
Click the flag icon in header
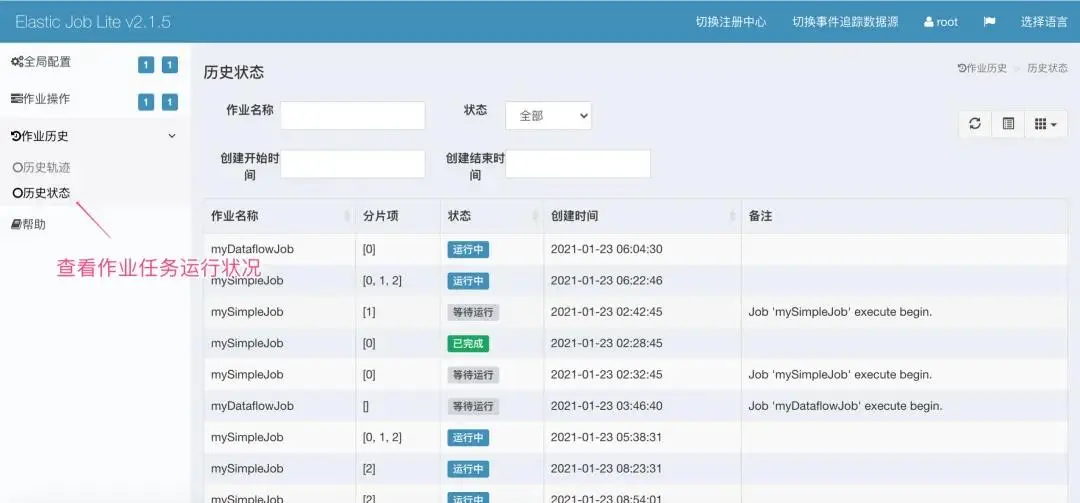click(x=989, y=21)
